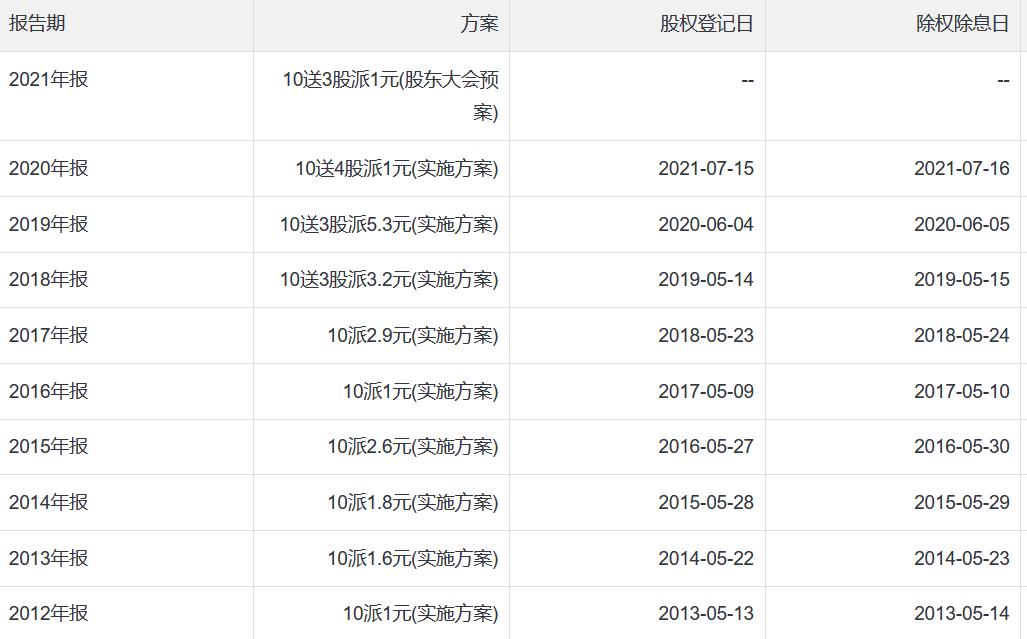Click the record date 2019-05-14

[x=706, y=279]
